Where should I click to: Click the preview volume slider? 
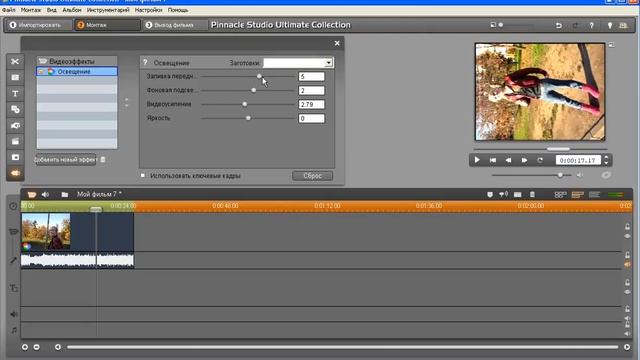coord(560,175)
